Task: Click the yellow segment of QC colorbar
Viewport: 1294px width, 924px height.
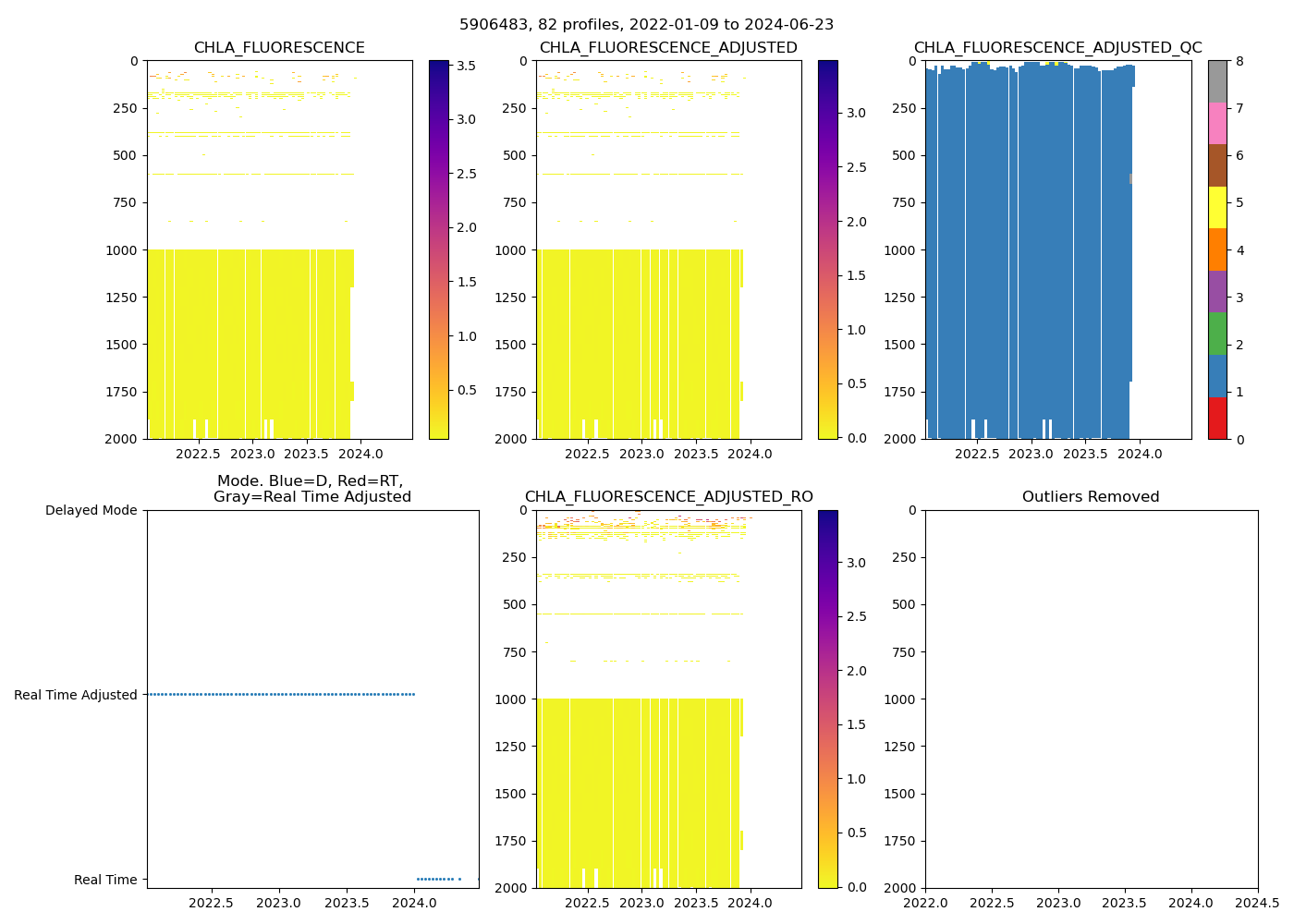Action: (1217, 207)
